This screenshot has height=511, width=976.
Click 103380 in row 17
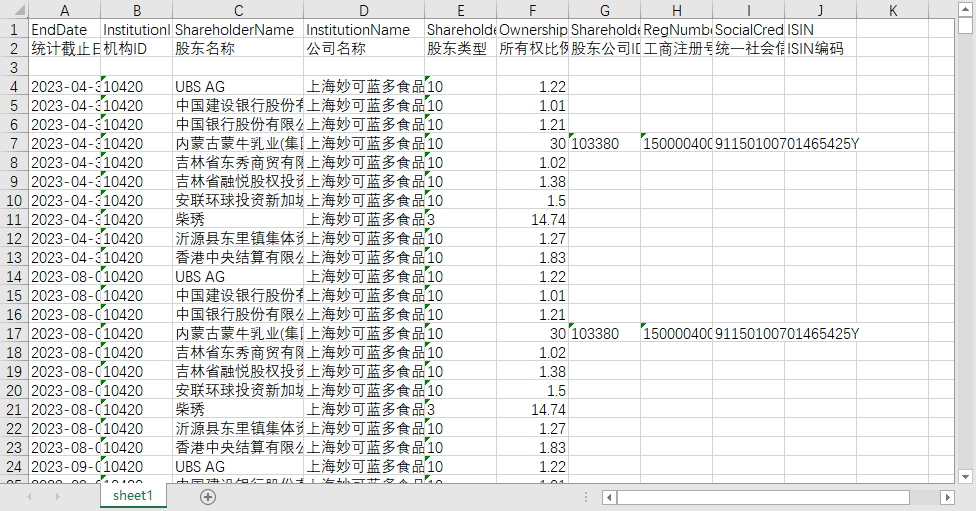click(x=604, y=333)
